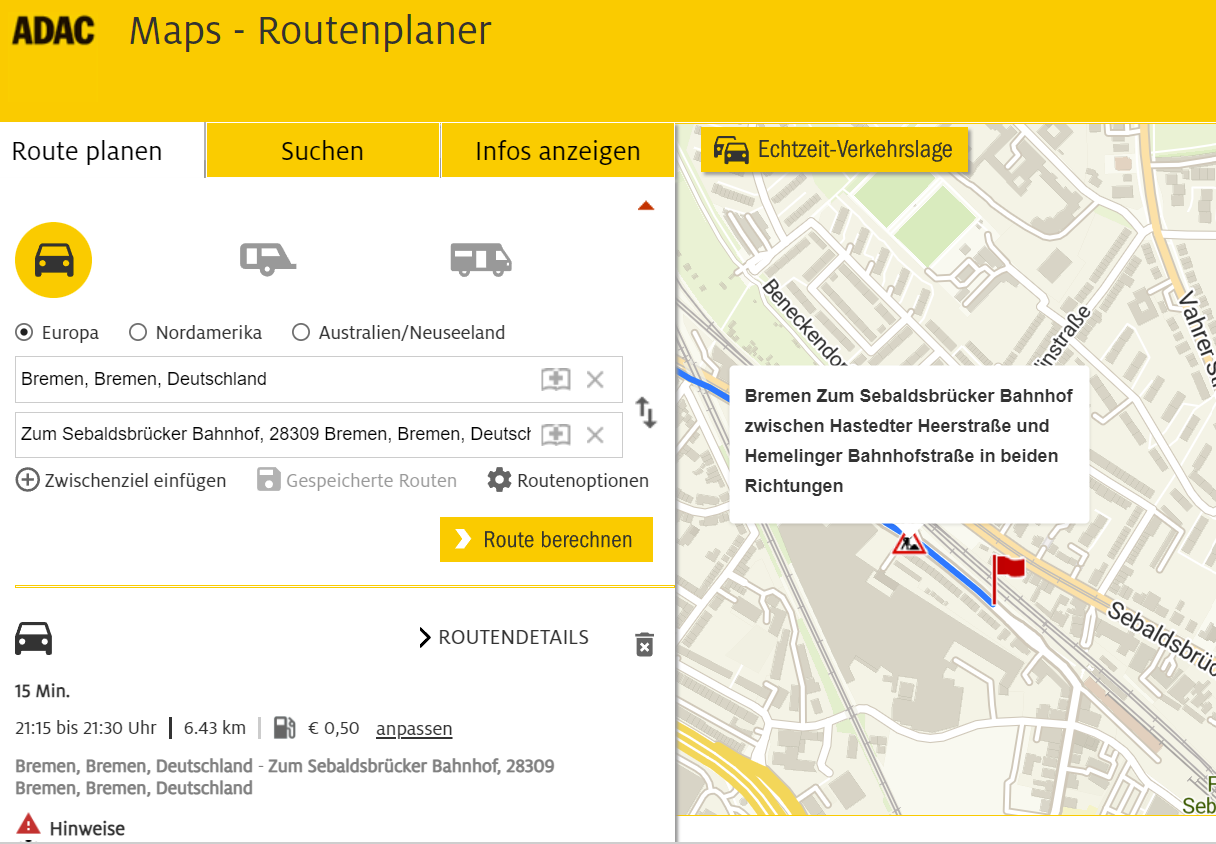Click the Maps - Routenplaner title
This screenshot has width=1216, height=844.
click(310, 31)
